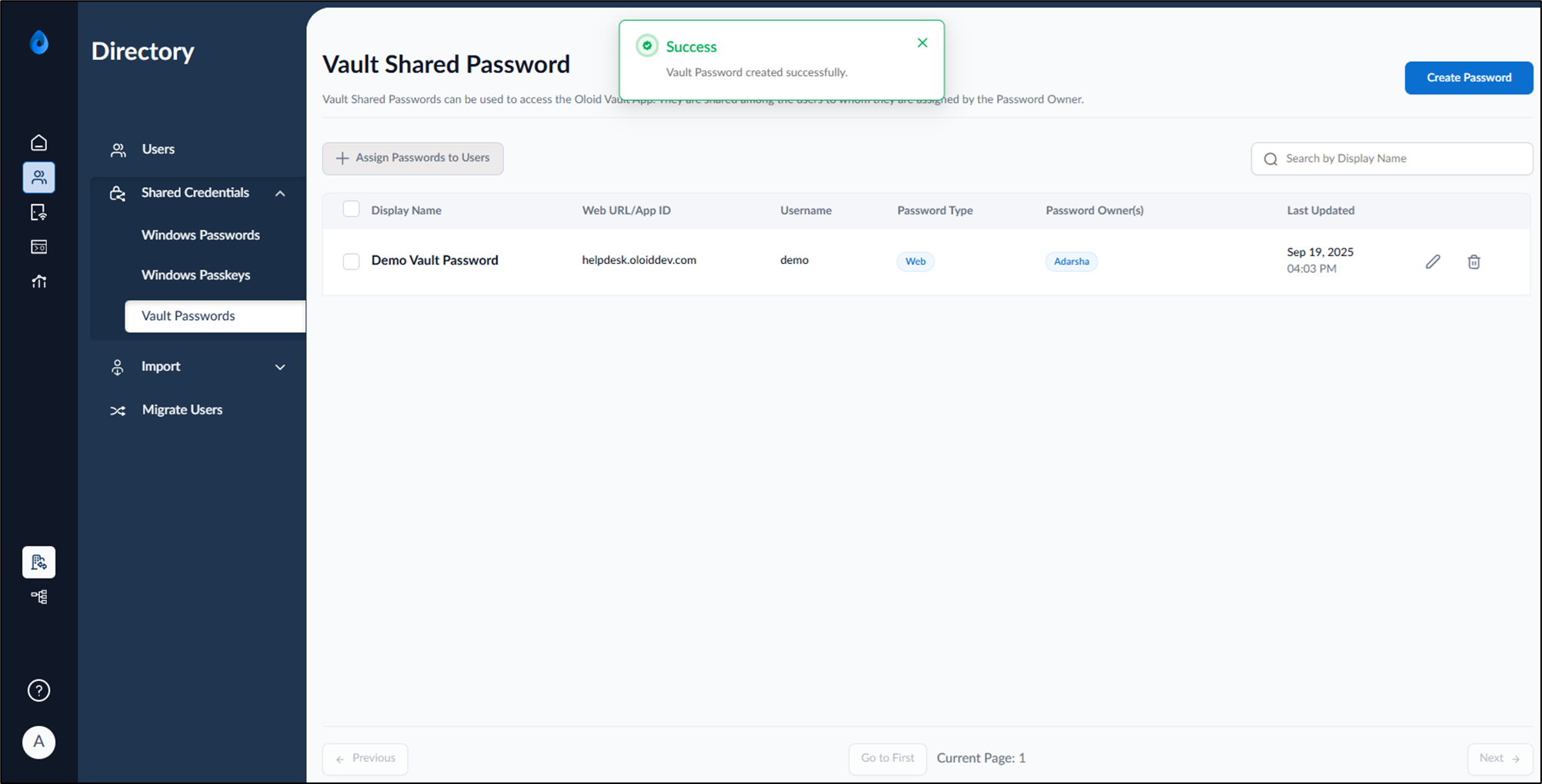
Task: Select the highlighted Directory users rail icon
Action: pyautogui.click(x=38, y=178)
